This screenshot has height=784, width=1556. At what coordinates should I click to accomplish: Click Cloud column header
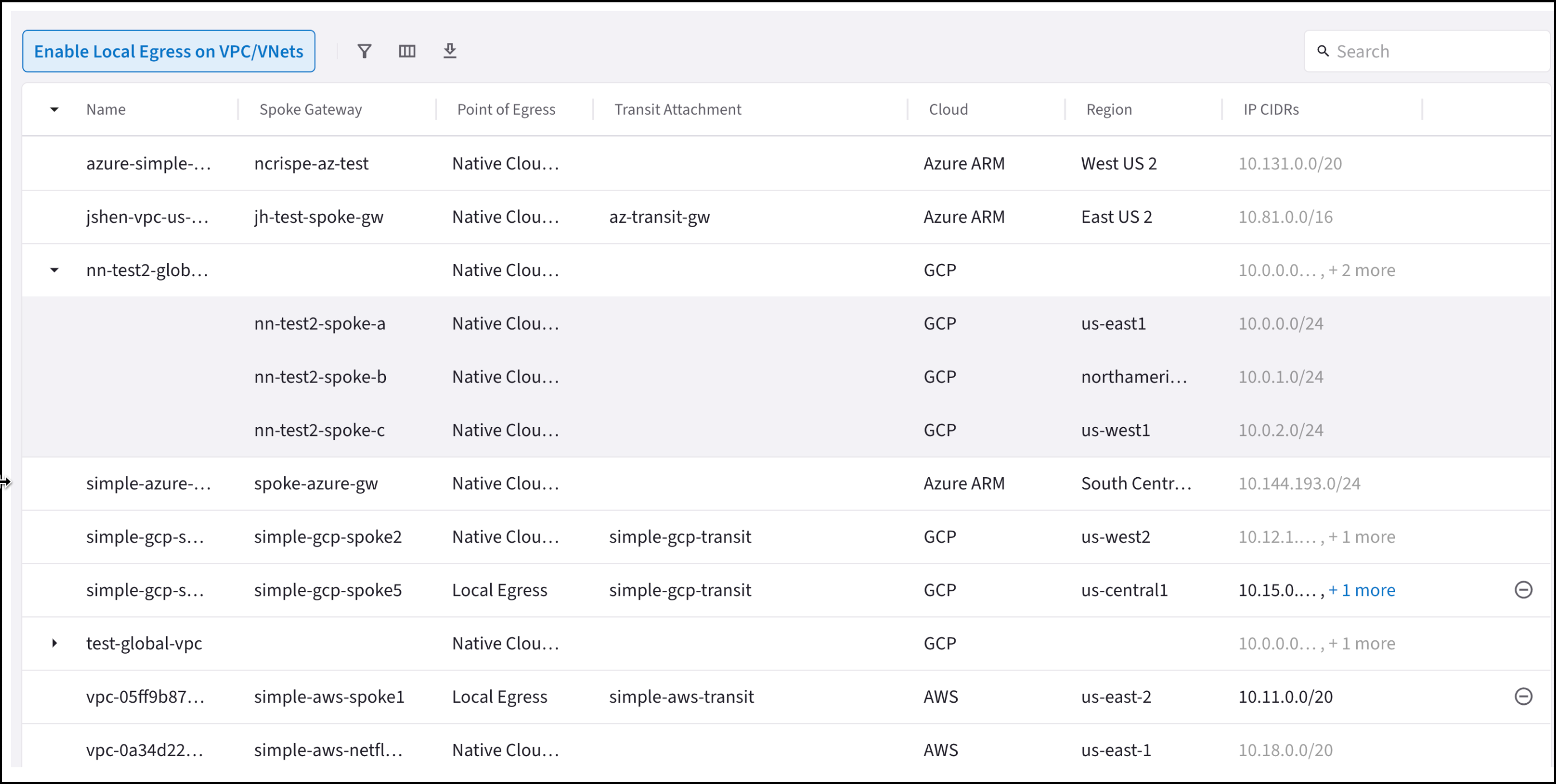coord(948,109)
